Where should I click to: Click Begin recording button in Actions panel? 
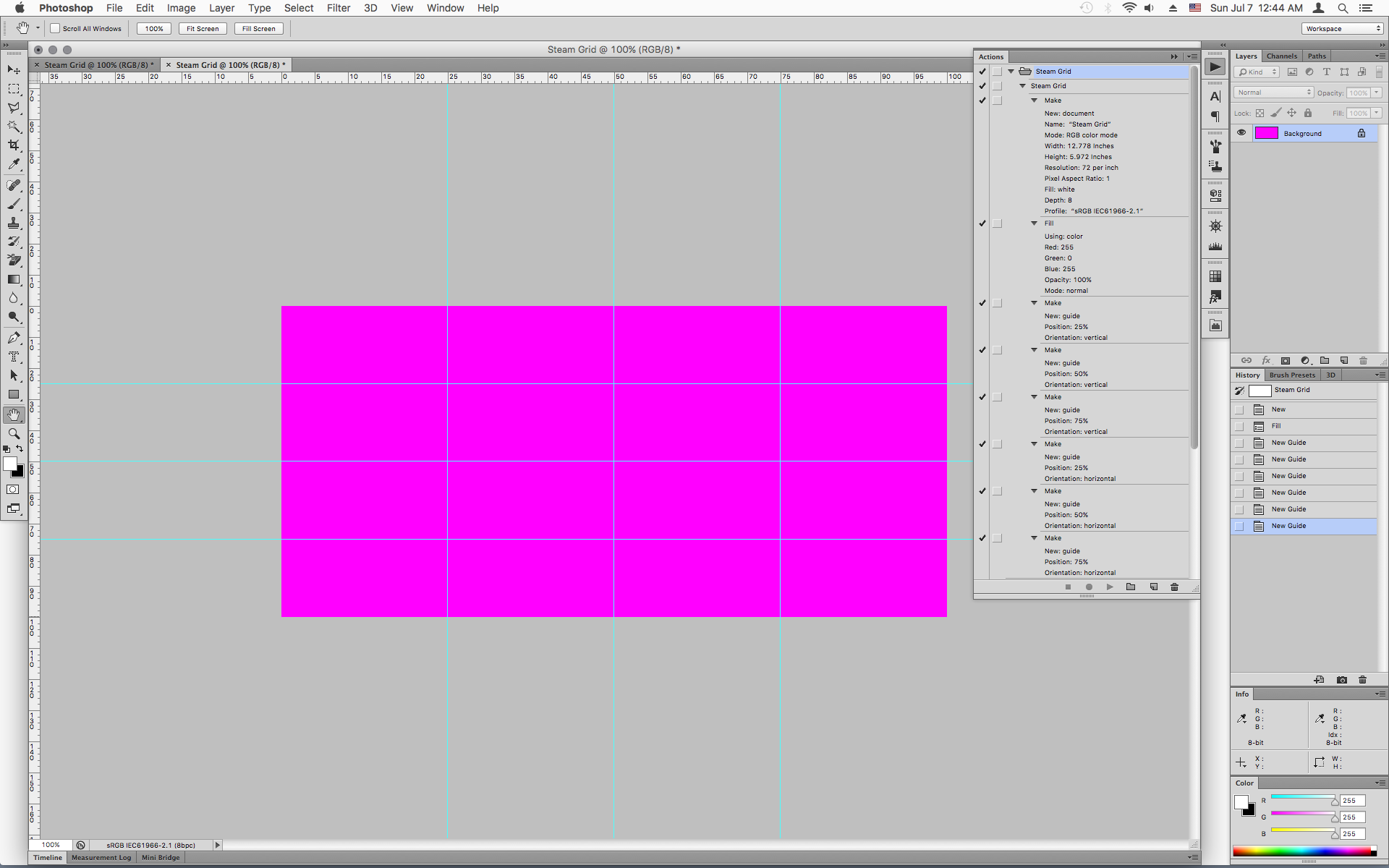[x=1089, y=587]
